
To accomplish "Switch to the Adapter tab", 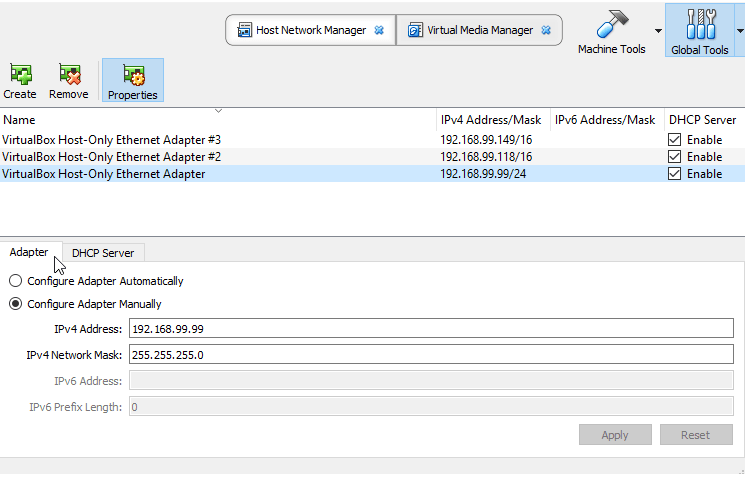I will click(x=29, y=252).
